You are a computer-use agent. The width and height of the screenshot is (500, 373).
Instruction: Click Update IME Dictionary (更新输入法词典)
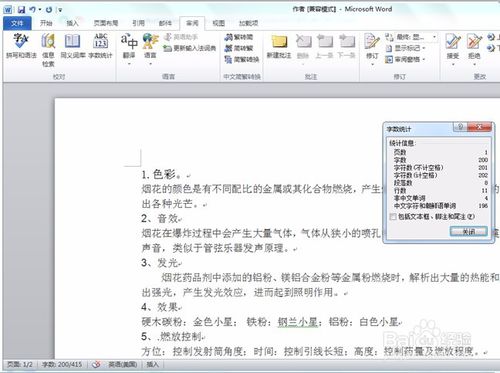pyautogui.click(x=190, y=48)
